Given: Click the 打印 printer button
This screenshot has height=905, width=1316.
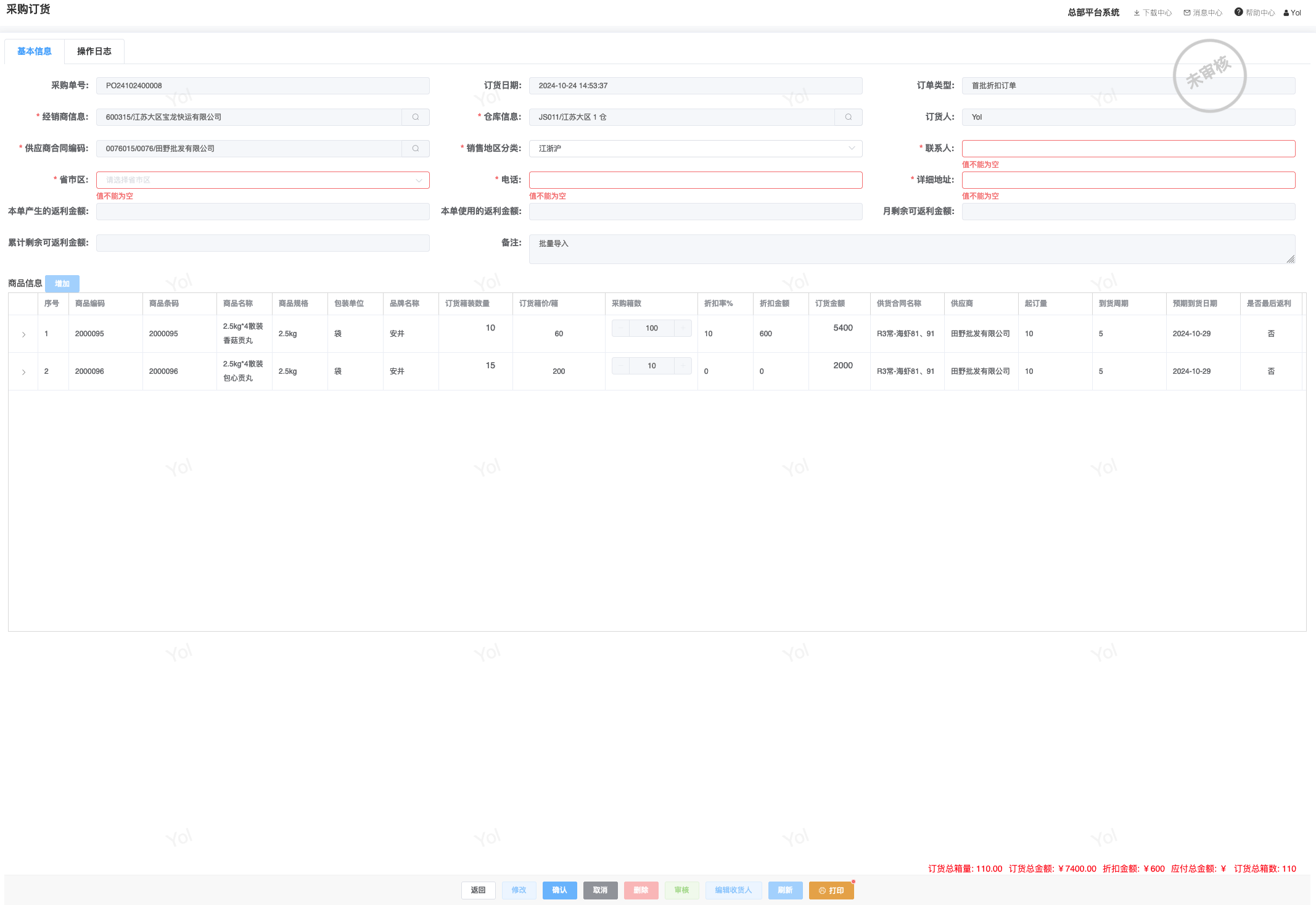Looking at the screenshot, I should point(831,890).
